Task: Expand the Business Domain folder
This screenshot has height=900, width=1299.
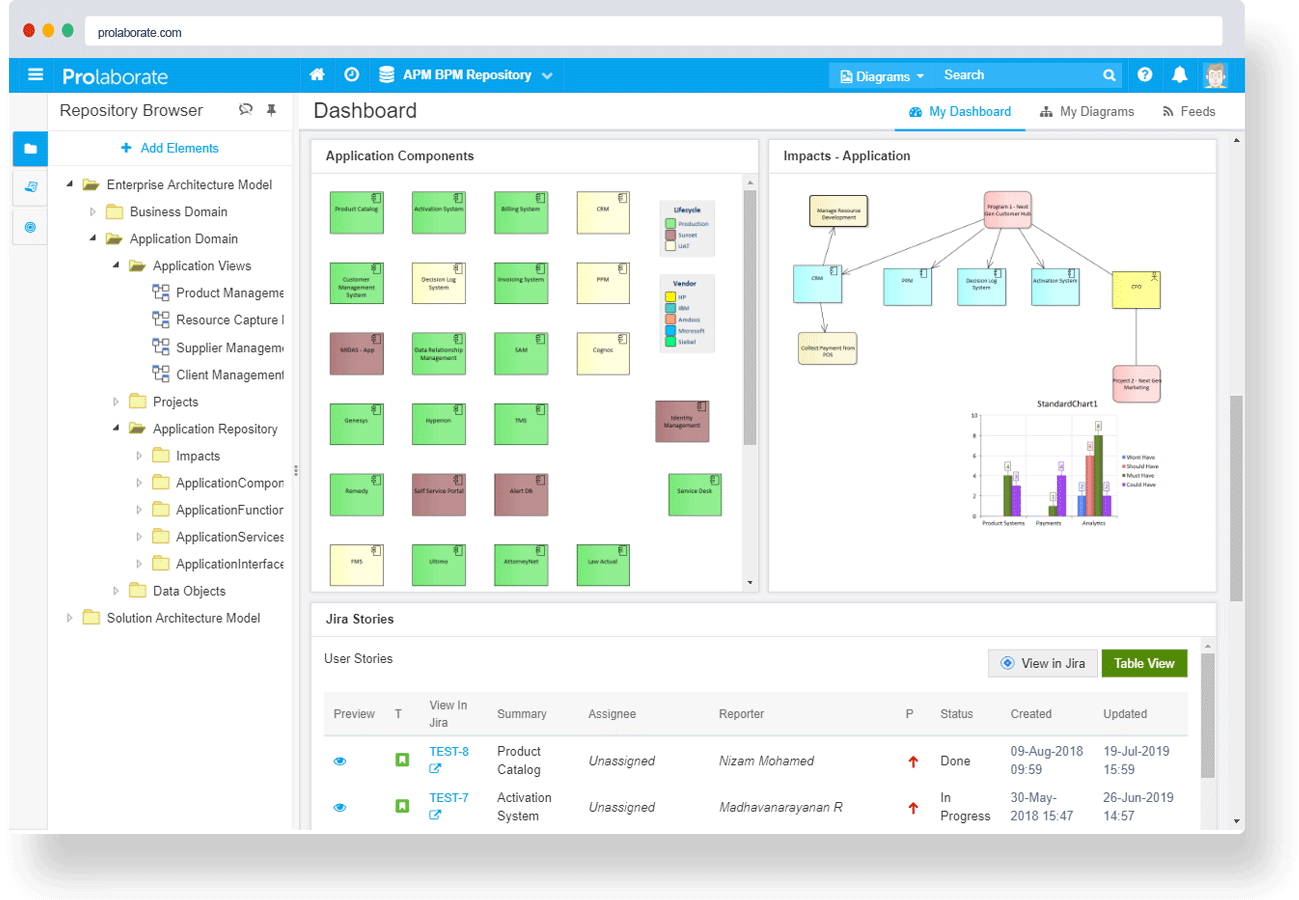Action: tap(93, 212)
